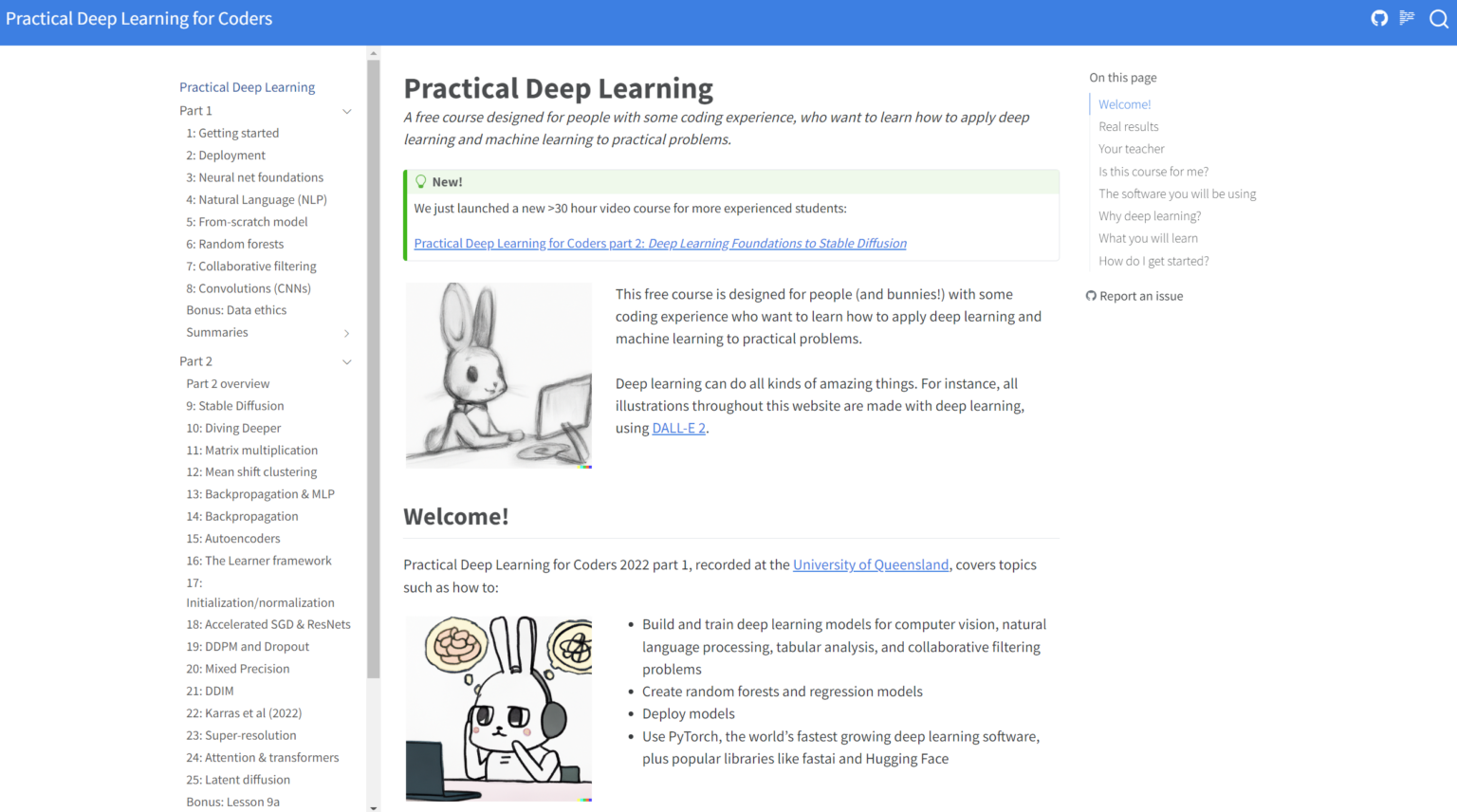Collapse the Part 1 section
The width and height of the screenshot is (1457, 812).
pos(347,111)
